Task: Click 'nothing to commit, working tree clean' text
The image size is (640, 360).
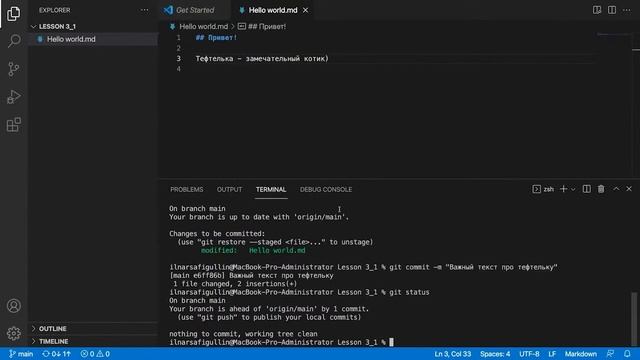Action: click(x=243, y=333)
